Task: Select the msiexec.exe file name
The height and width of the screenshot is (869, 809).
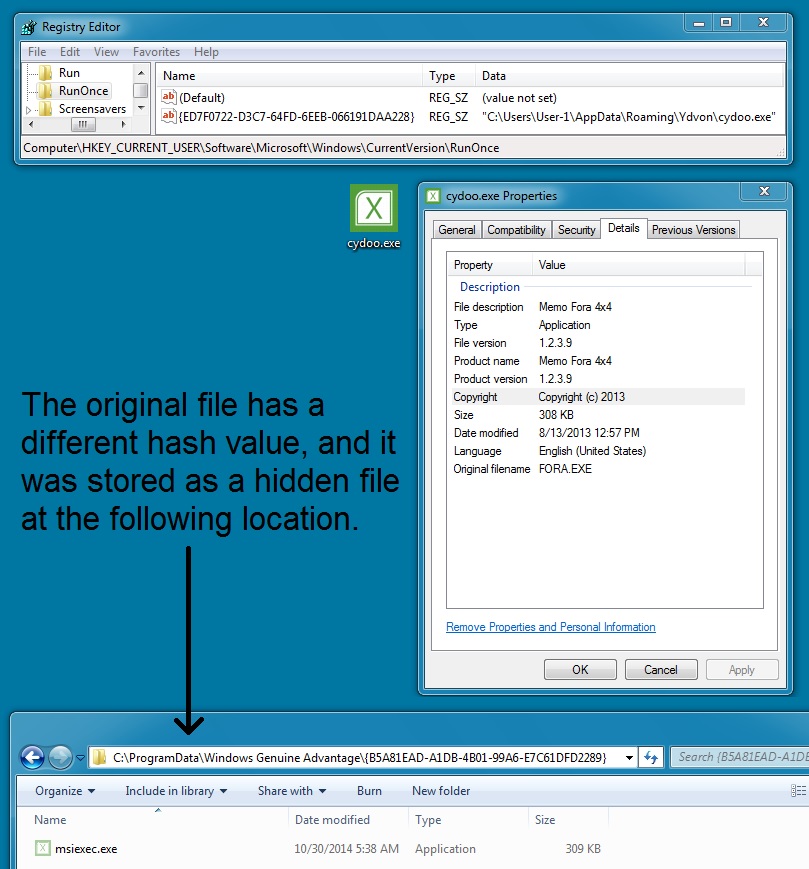Action: pyautogui.click(x=86, y=848)
